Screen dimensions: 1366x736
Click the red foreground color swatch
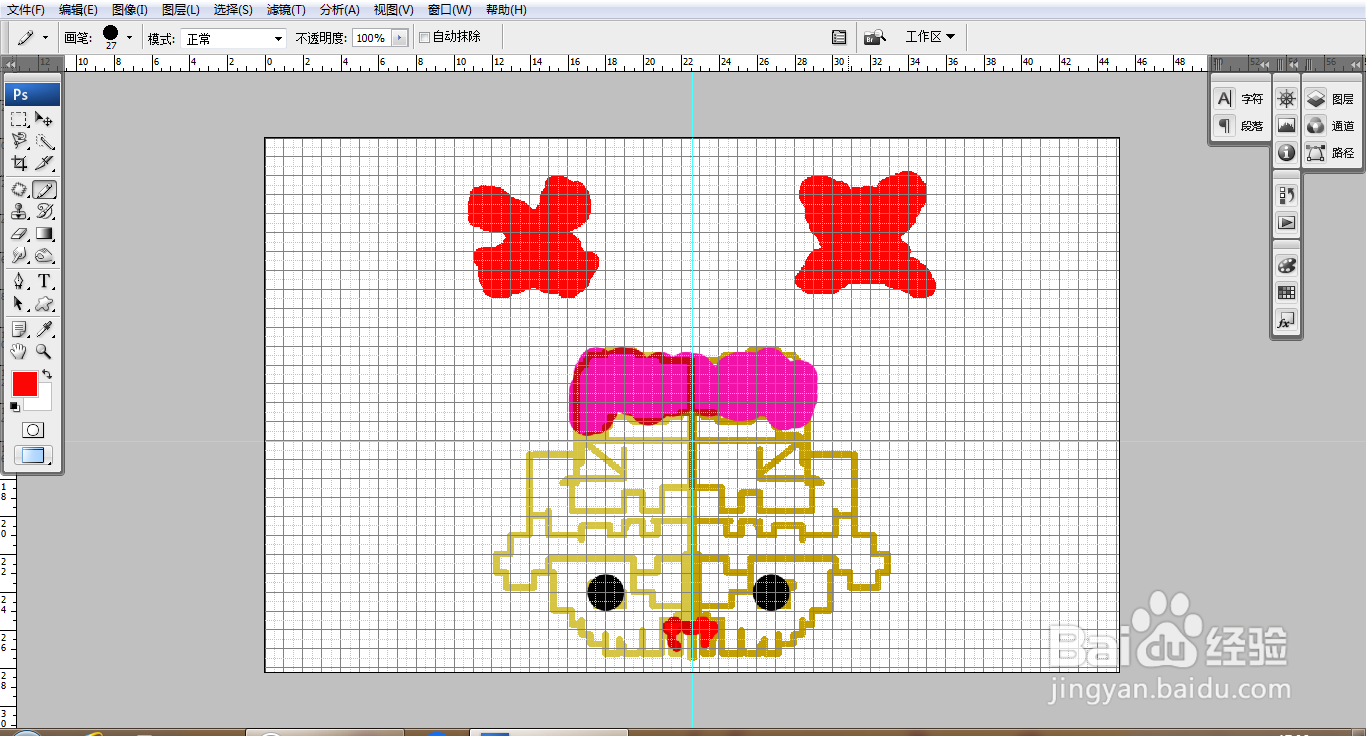24,383
